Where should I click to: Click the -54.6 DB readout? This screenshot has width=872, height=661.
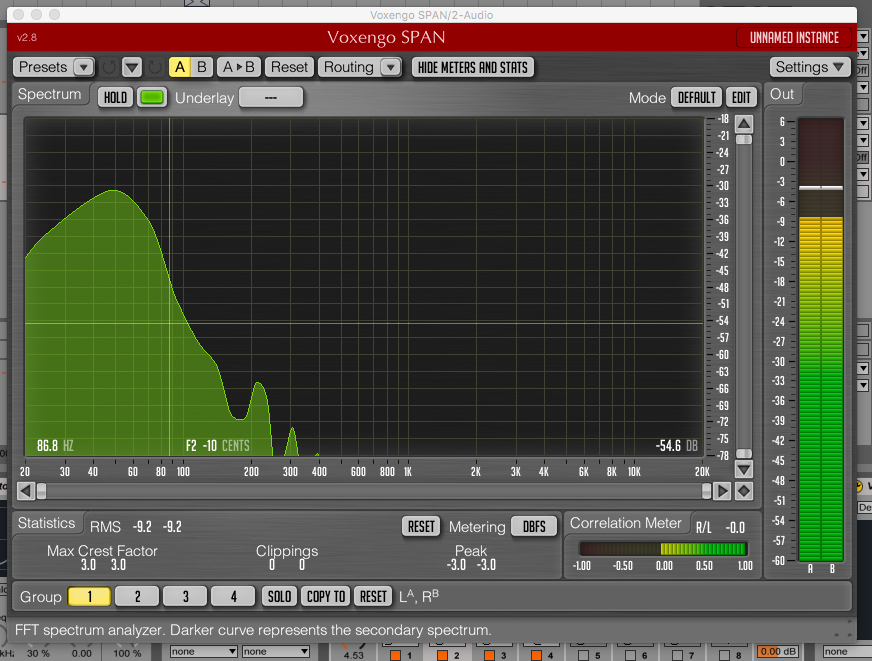click(x=676, y=446)
